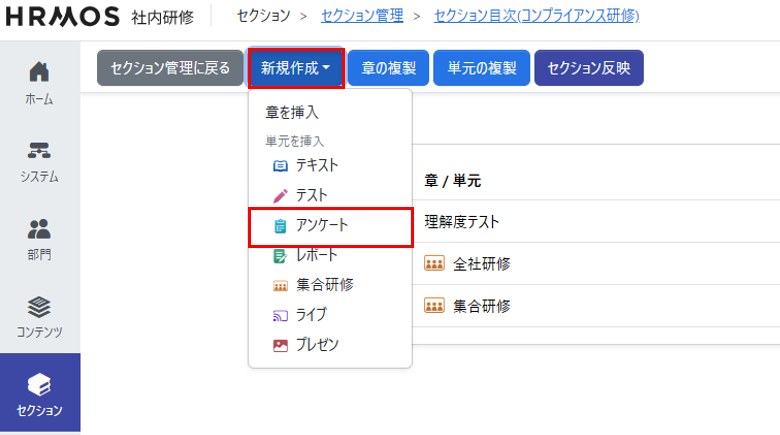The width and height of the screenshot is (780, 435).
Task: Open the 全社研修 row in the list
Action: [x=481, y=264]
